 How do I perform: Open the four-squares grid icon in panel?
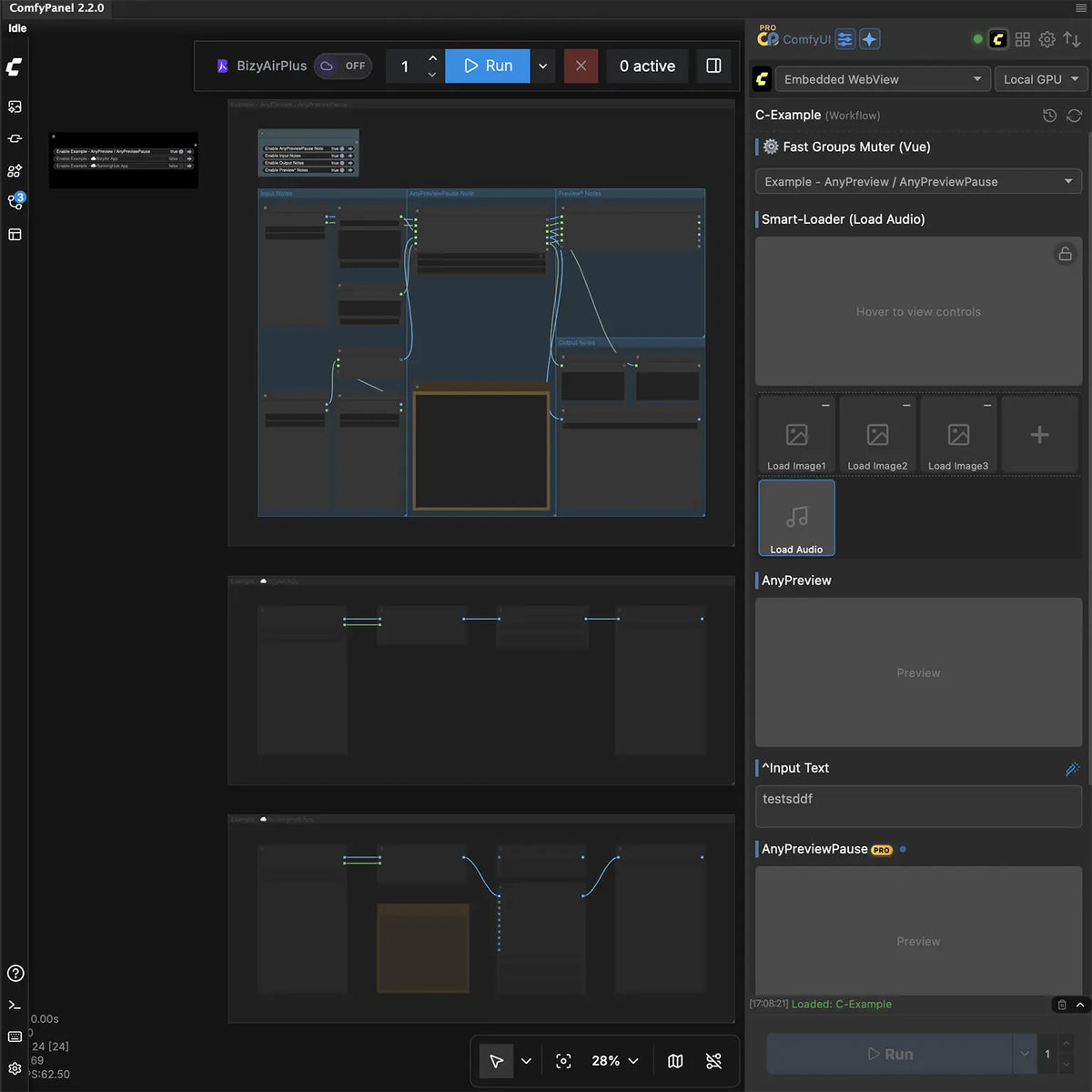(x=1023, y=39)
